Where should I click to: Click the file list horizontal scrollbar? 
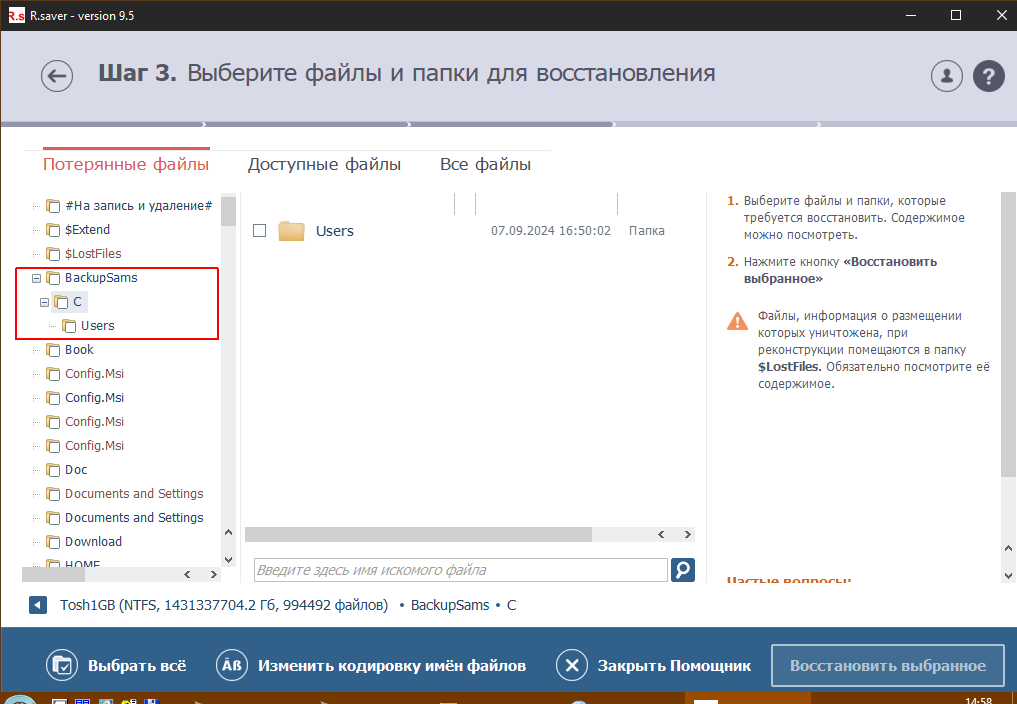(x=420, y=534)
